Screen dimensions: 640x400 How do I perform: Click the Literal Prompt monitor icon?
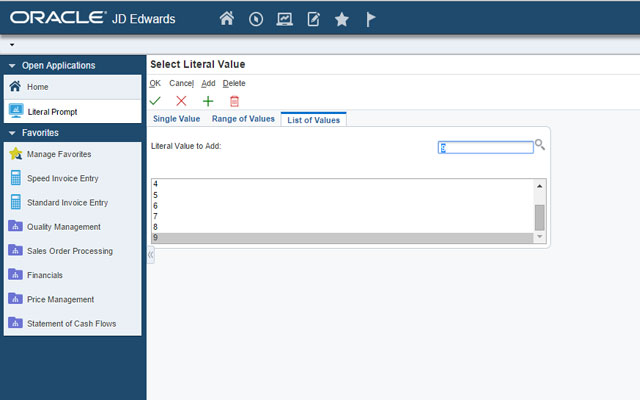click(x=16, y=111)
